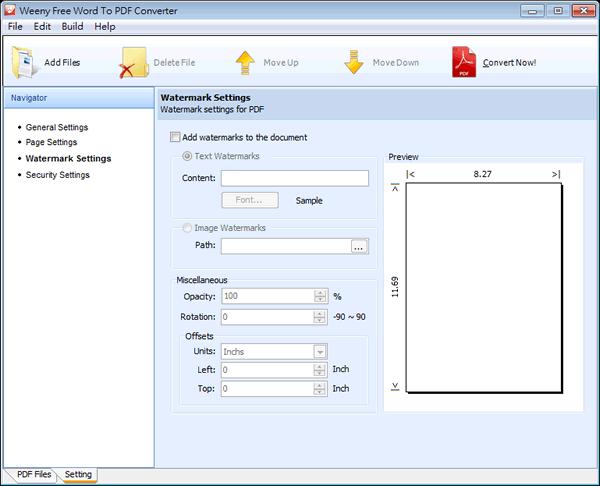600x486 pixels.
Task: Open the Build menu
Action: (x=72, y=26)
